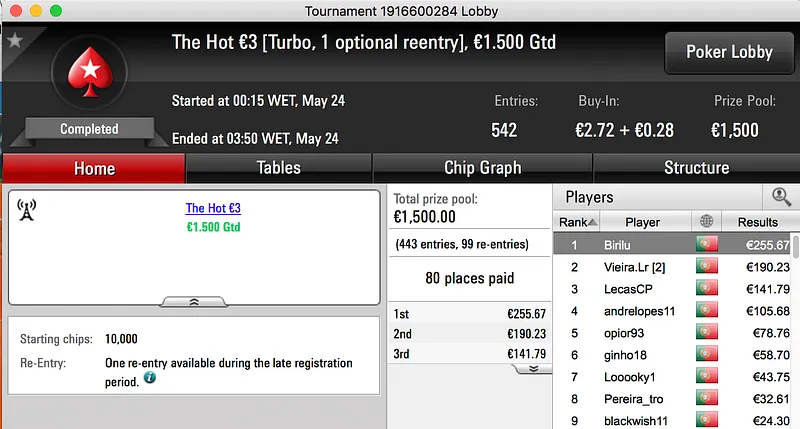Image resolution: width=800 pixels, height=429 pixels.
Task: Click the Player column header
Action: point(642,222)
